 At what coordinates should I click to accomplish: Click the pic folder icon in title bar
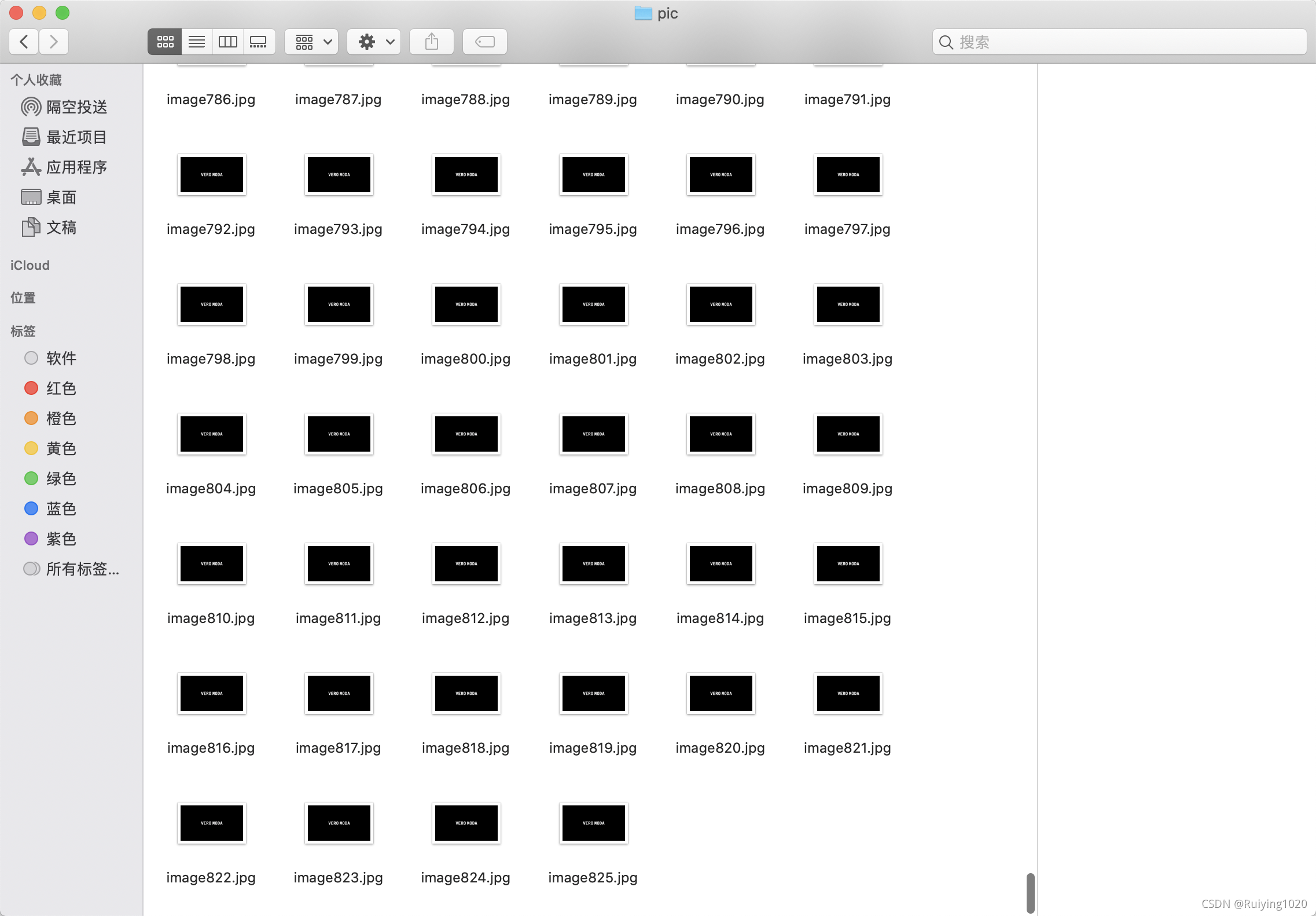click(643, 13)
